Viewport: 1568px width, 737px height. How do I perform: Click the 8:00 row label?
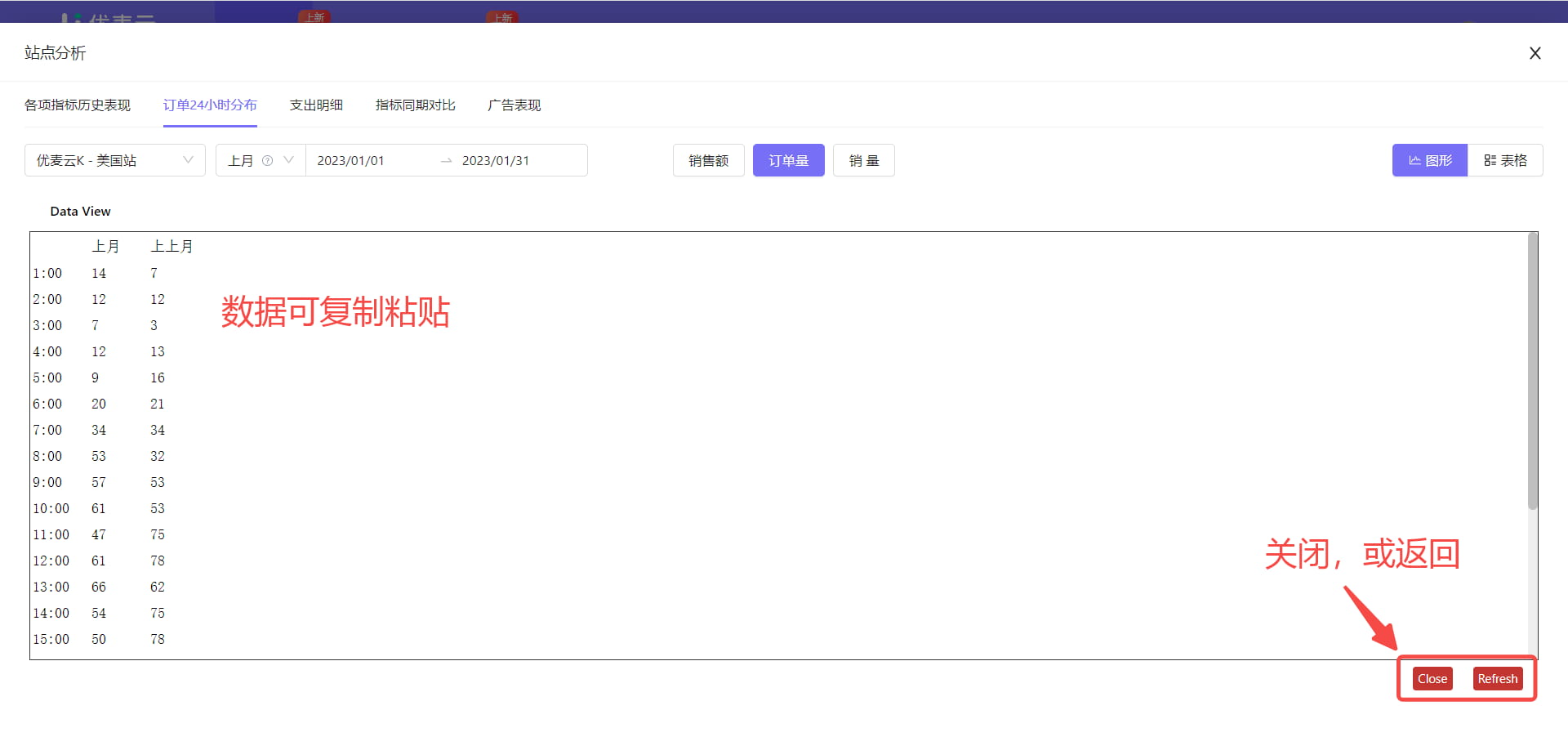click(x=47, y=456)
